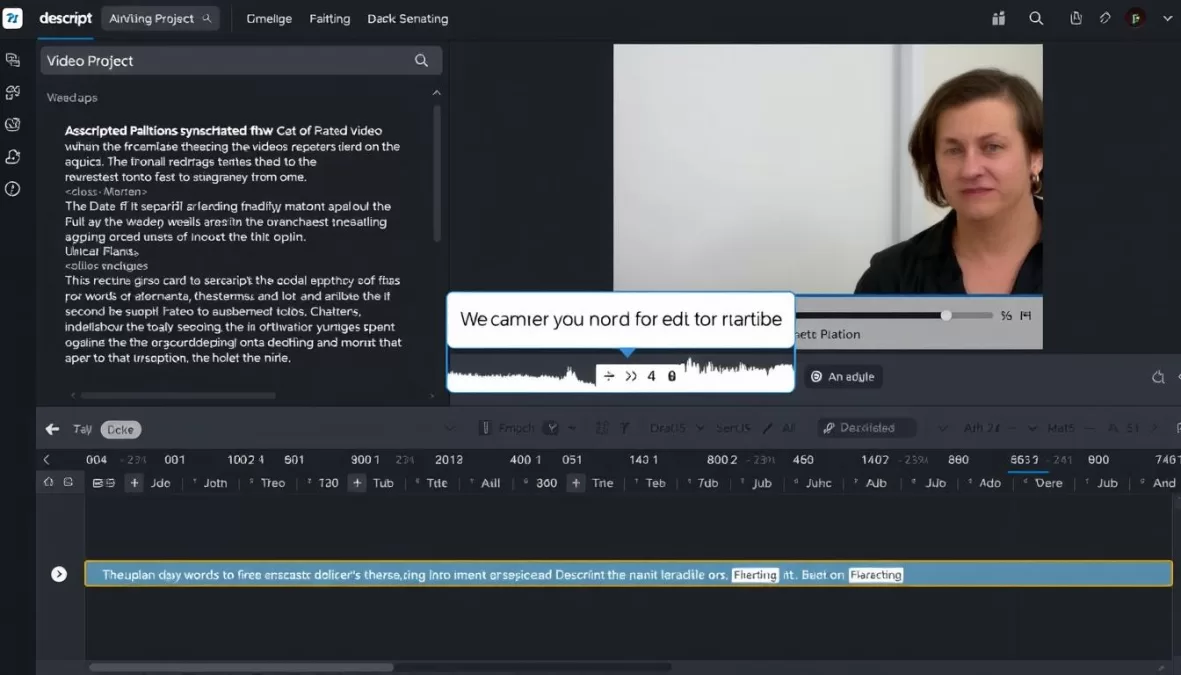The width and height of the screenshot is (1181, 675).
Task: Toggle the filter funnel icon in timeline toolbar
Action: click(623, 427)
